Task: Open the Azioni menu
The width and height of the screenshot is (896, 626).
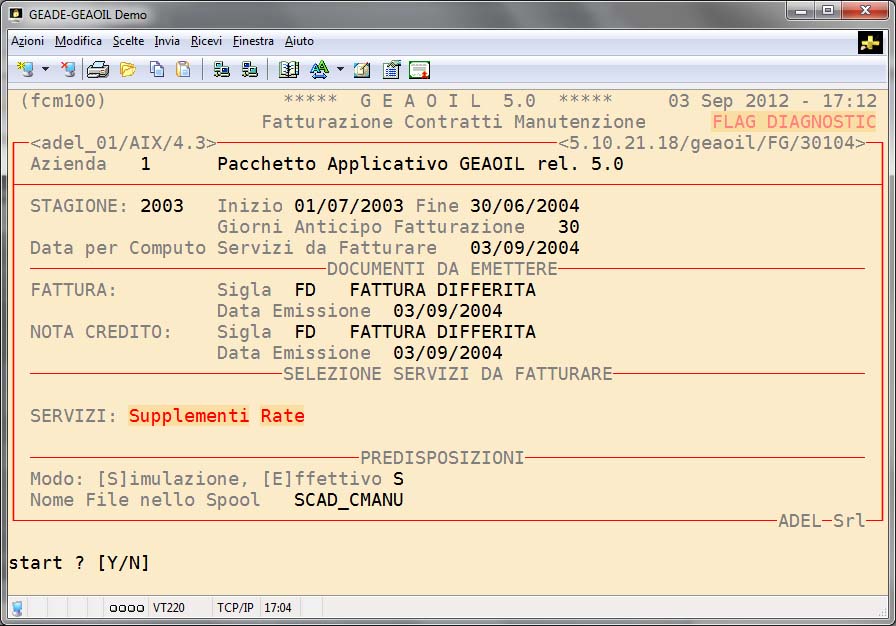Action: tap(27, 41)
